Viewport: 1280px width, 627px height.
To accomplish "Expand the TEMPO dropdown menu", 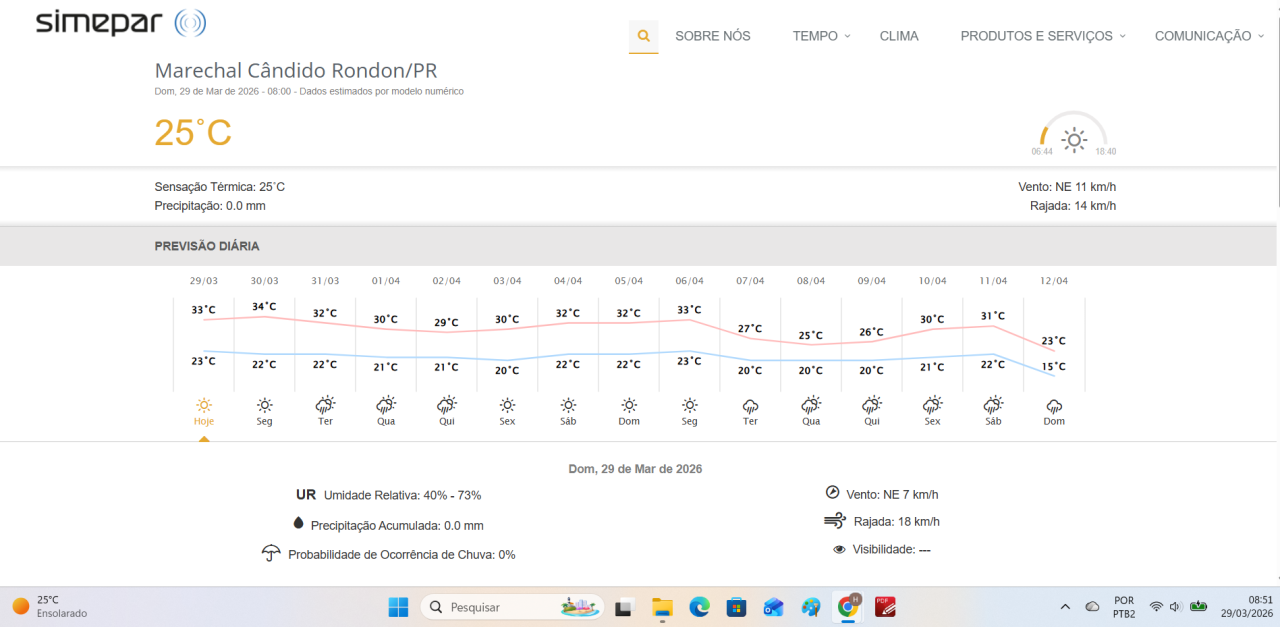I will [820, 36].
